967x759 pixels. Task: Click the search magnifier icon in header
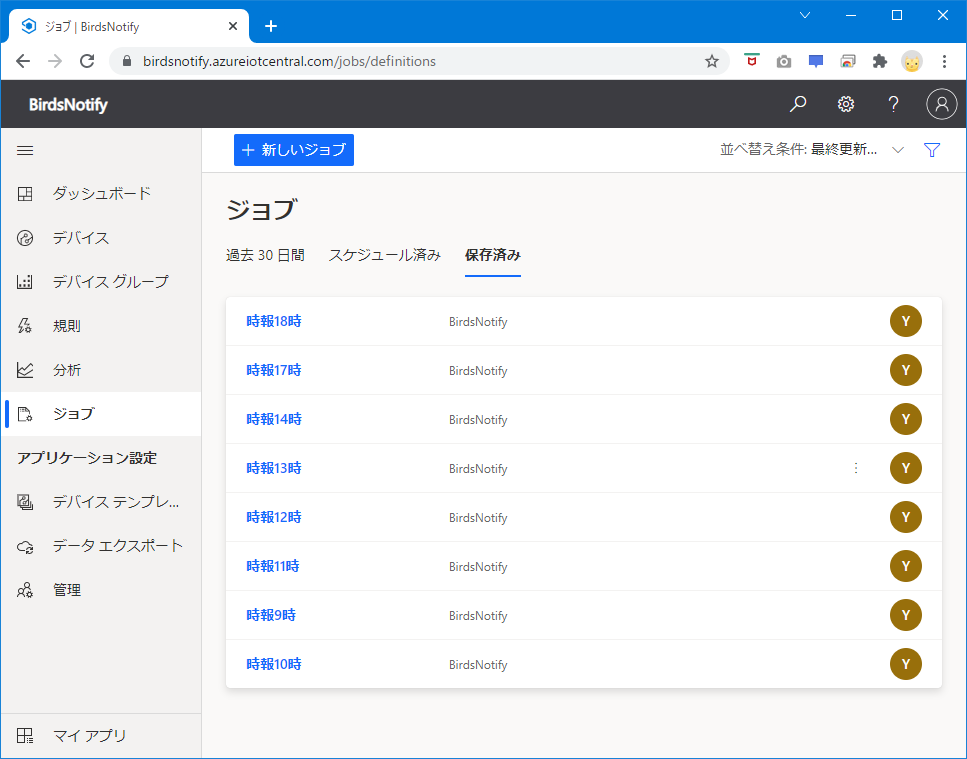798,104
